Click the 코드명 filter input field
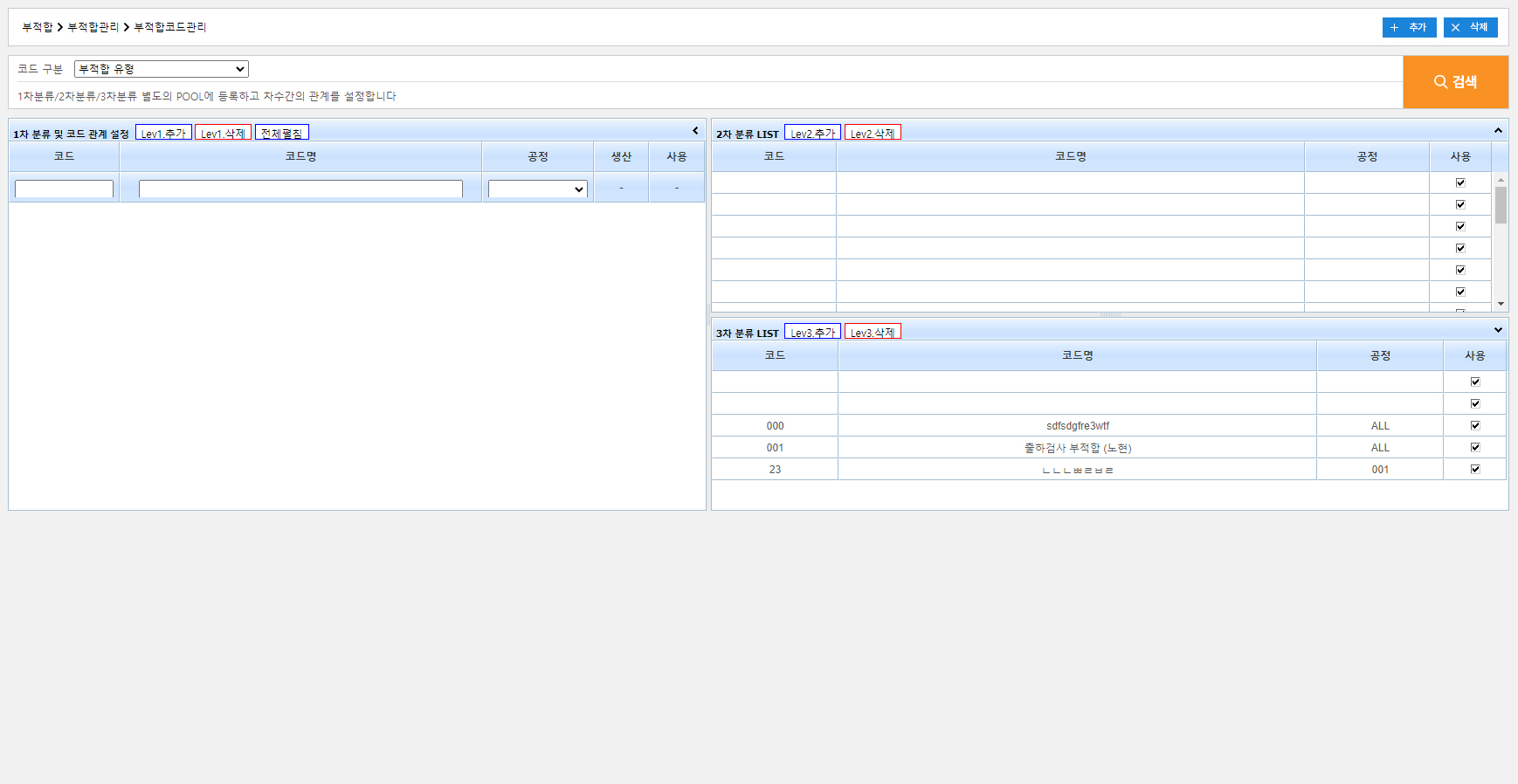 300,189
